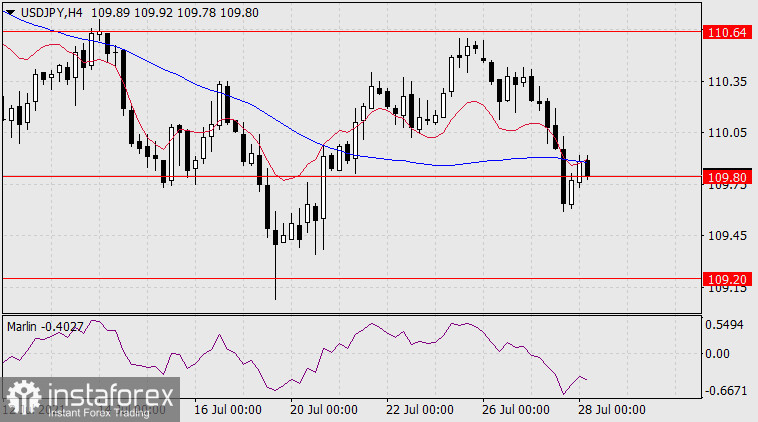
Task: Click the triangle arrow beside USDJPY,H4
Action: (x=10, y=10)
